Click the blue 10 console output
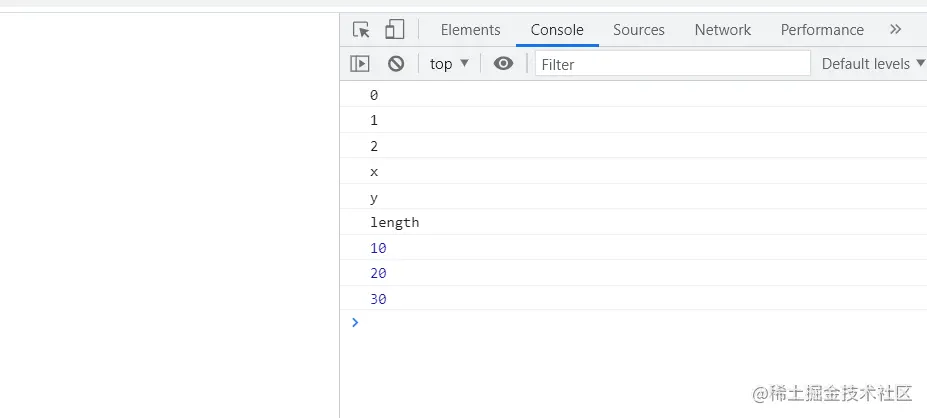The width and height of the screenshot is (927, 418). point(378,248)
